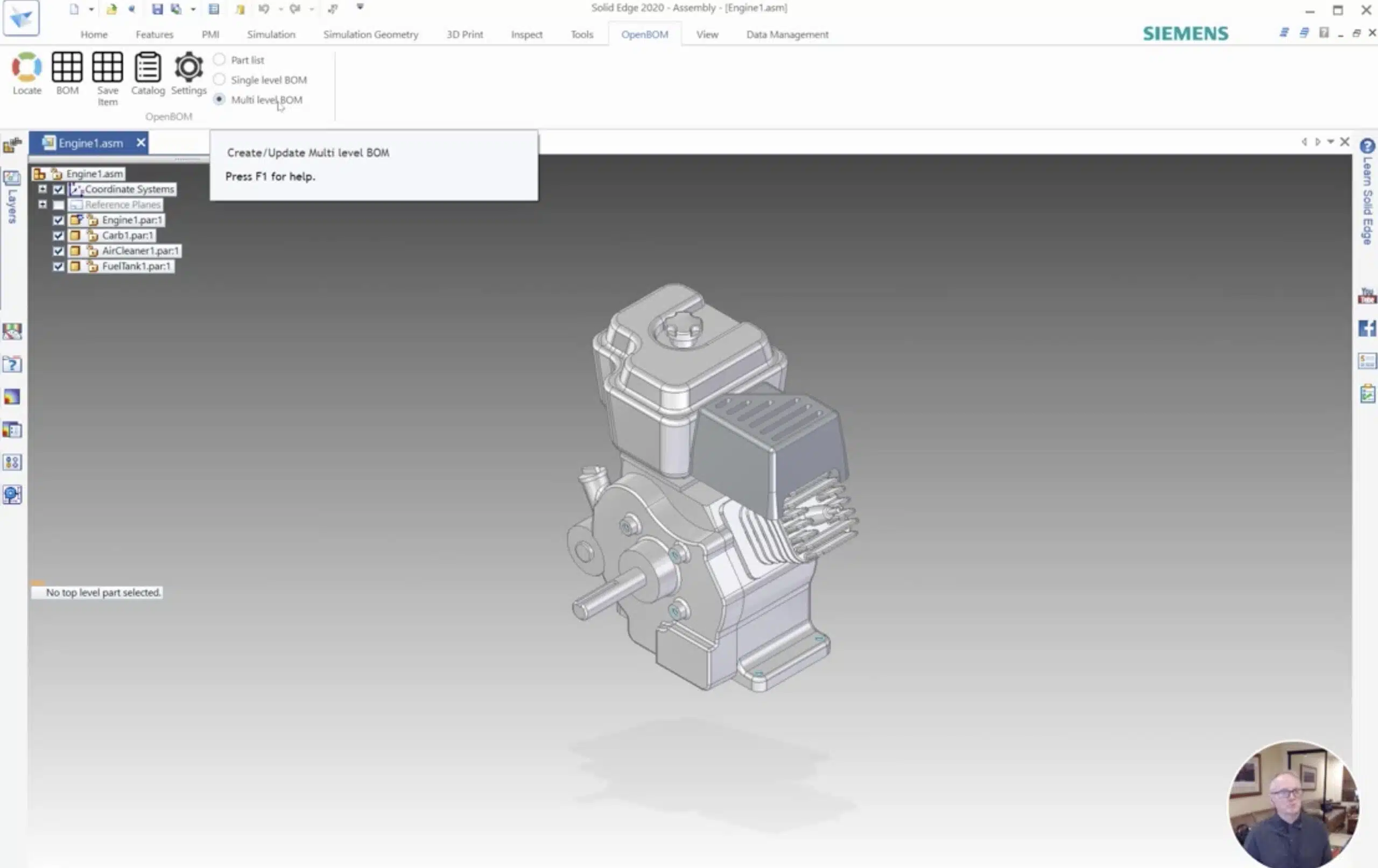The height and width of the screenshot is (868, 1378).
Task: Click the Facebook icon in right sidebar
Action: pos(1367,328)
